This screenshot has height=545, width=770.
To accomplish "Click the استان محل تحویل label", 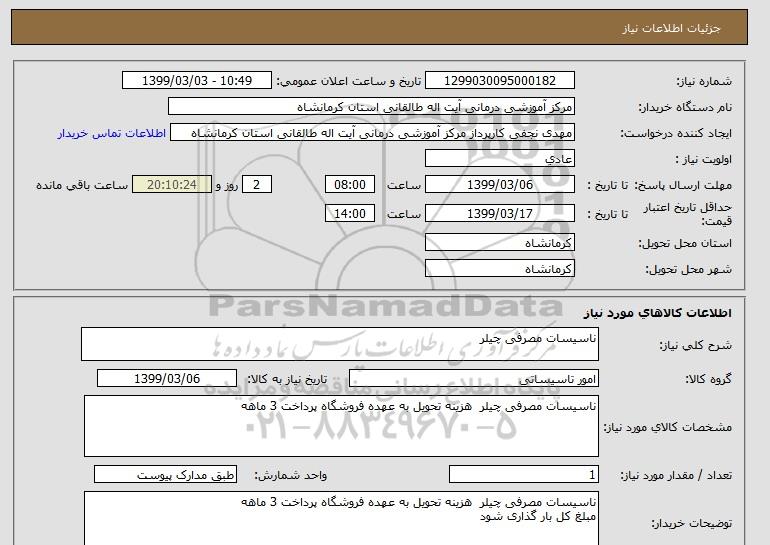I will 685,243.
